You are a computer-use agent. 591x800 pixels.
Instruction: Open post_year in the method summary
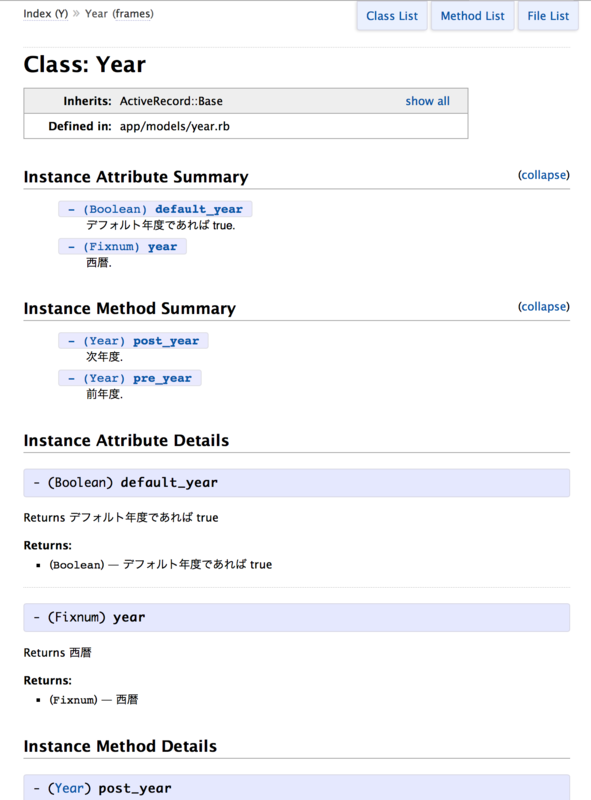click(166, 341)
